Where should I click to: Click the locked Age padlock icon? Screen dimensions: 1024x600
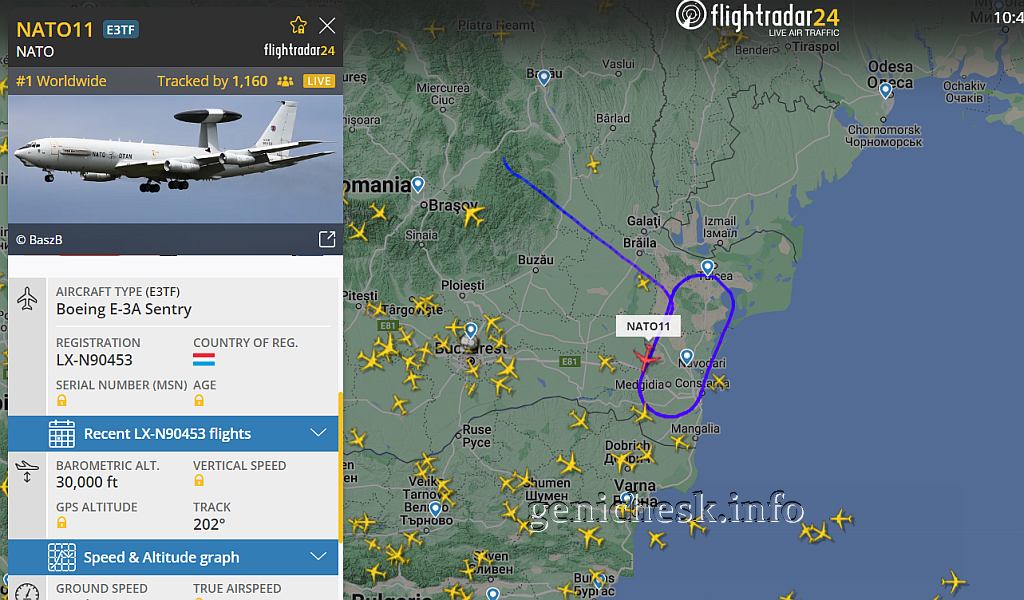[x=199, y=400]
